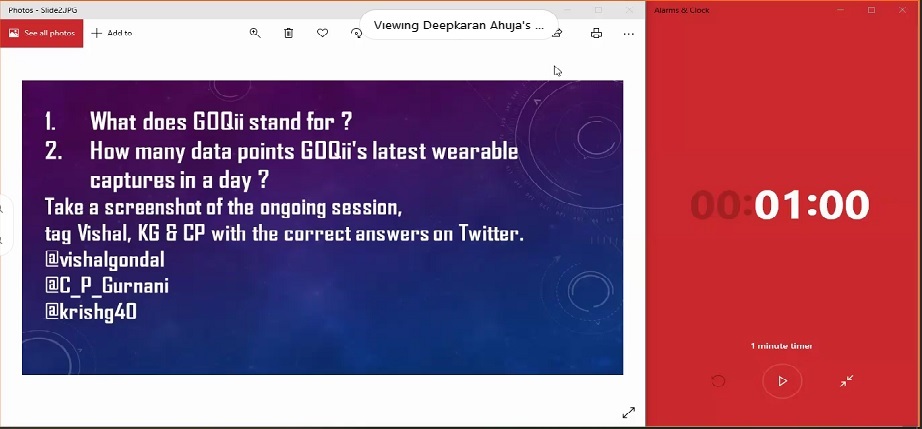
Task: Click the zoom magnifier icon in Photos
Action: 255,33
